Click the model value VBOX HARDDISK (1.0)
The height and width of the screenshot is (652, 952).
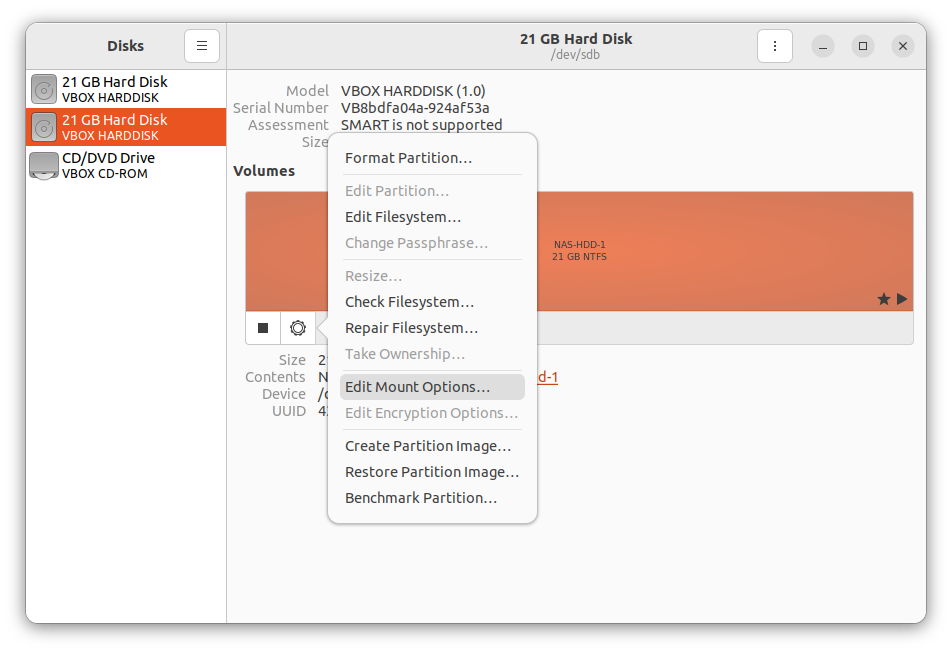413,91
